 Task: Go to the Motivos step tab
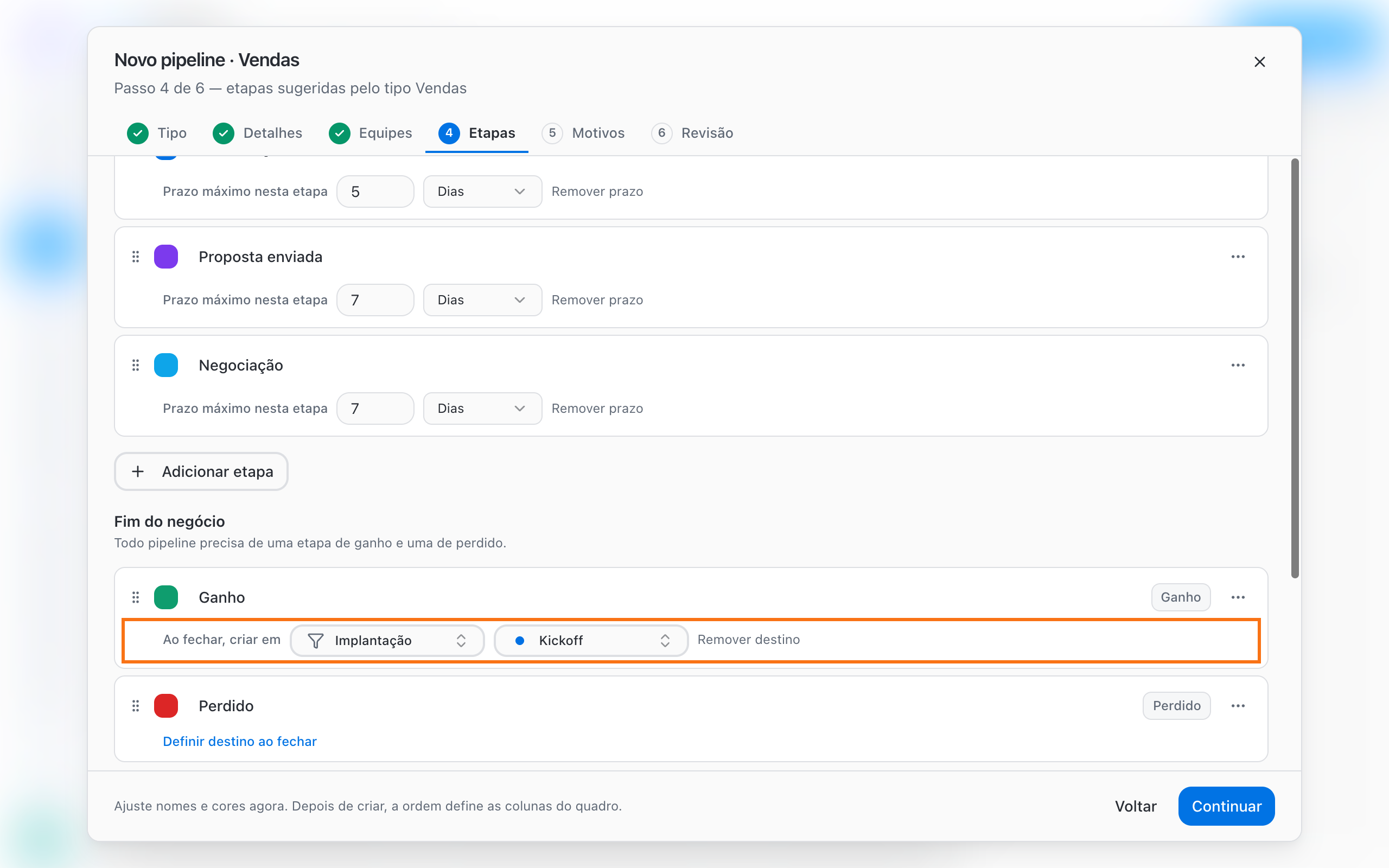583,133
